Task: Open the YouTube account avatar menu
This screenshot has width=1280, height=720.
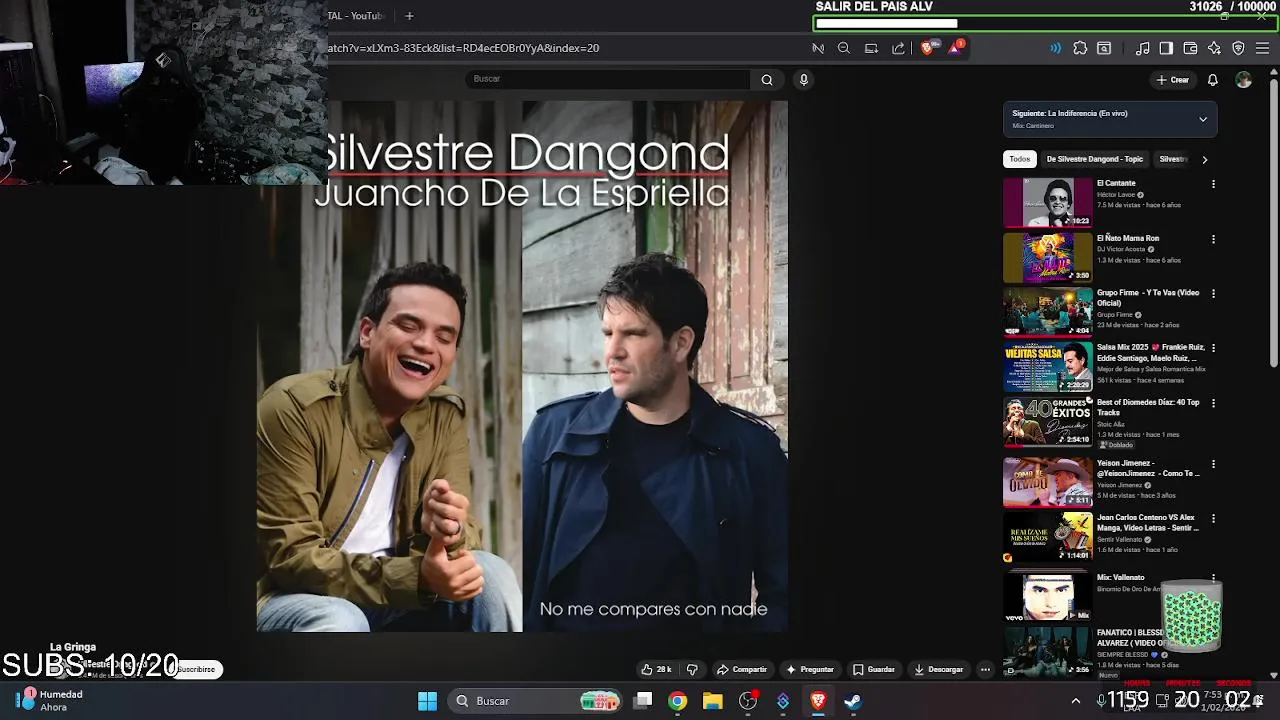Action: [1243, 80]
